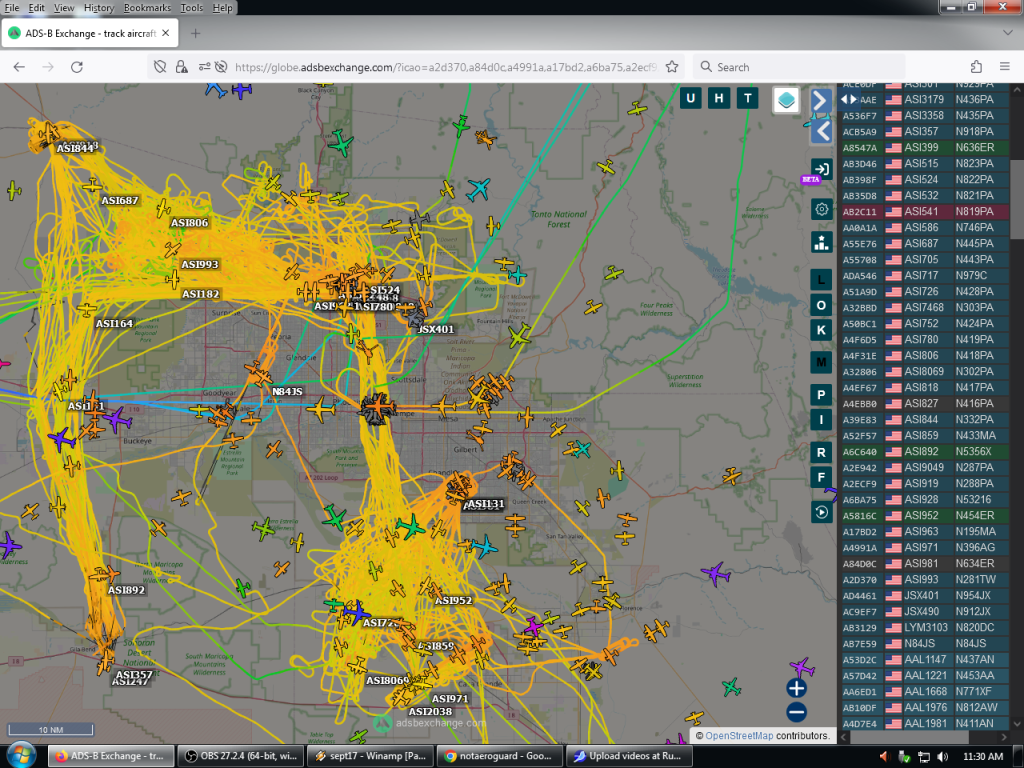
Task: Open the Help menu
Action: 222,8
